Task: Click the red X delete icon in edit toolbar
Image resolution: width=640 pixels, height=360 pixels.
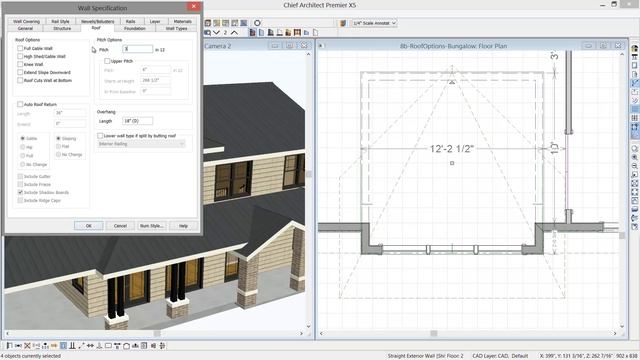Action: point(27,346)
